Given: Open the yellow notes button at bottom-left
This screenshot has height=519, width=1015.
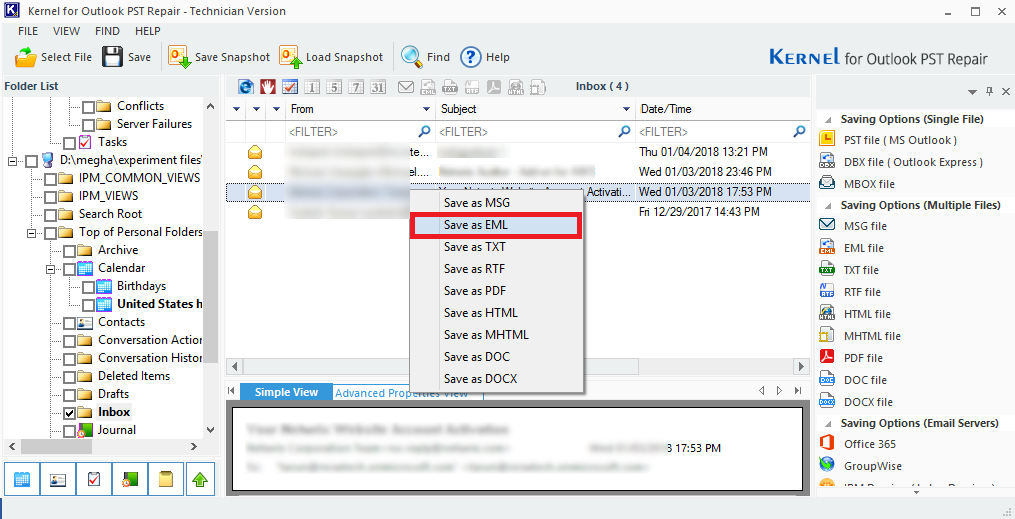Looking at the screenshot, I should pyautogui.click(x=166, y=479).
